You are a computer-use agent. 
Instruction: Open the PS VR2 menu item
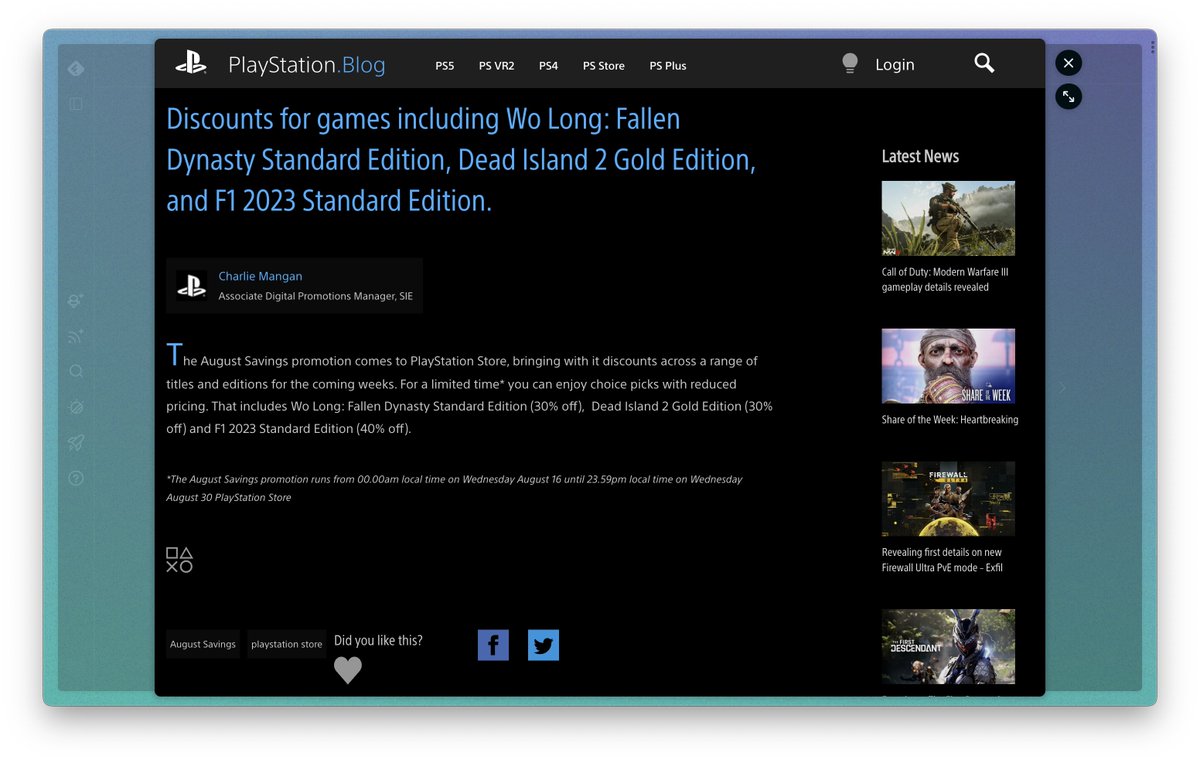[496, 66]
